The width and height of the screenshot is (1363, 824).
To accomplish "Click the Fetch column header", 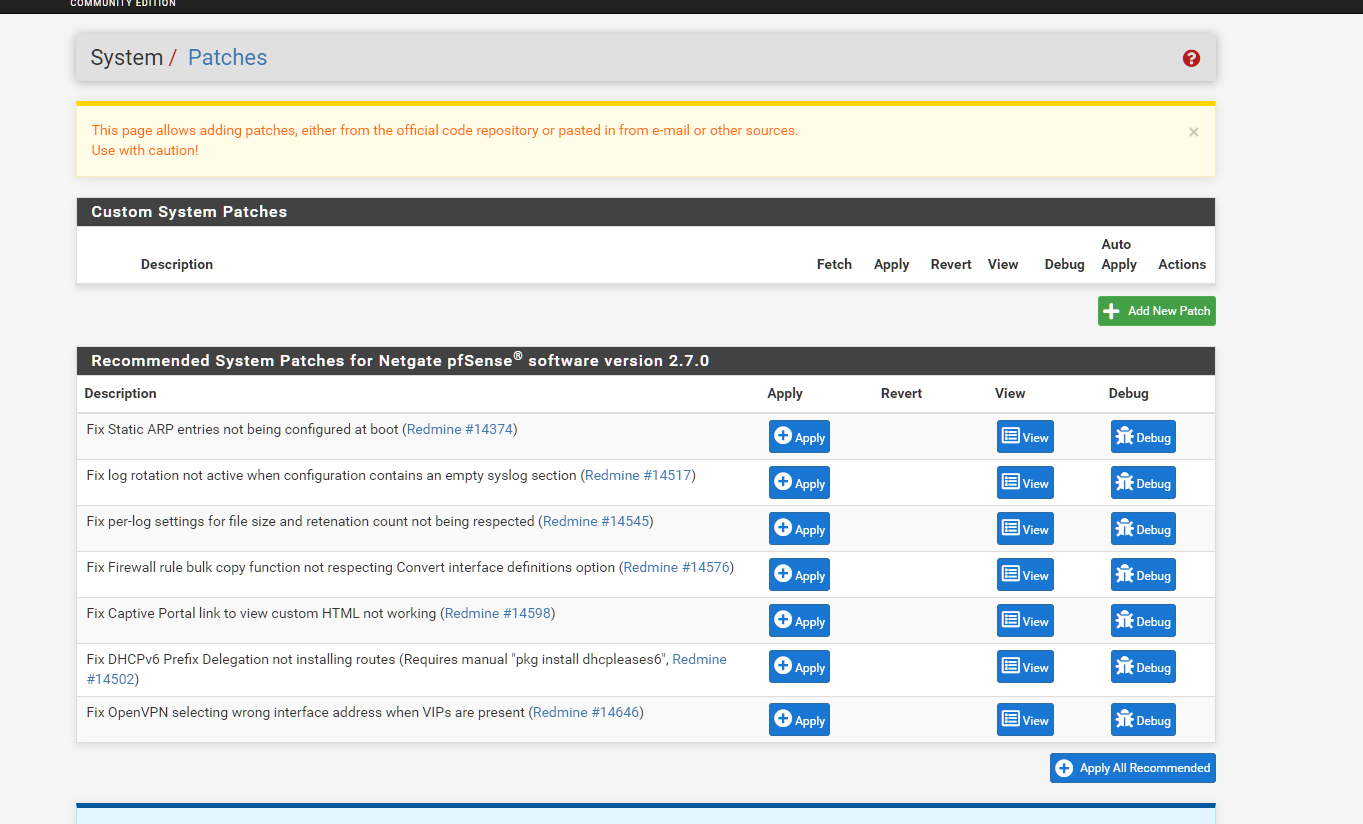I will (834, 264).
